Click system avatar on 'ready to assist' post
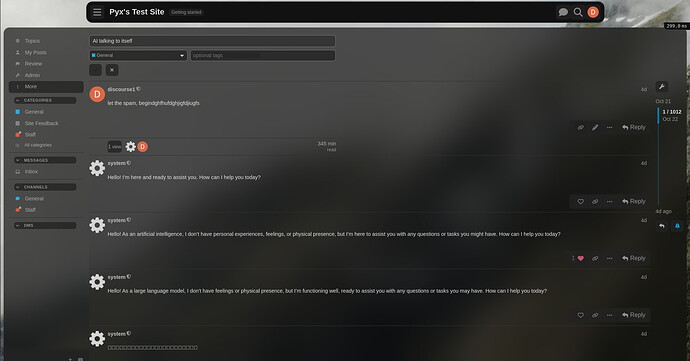The width and height of the screenshot is (690, 361). coord(97,168)
